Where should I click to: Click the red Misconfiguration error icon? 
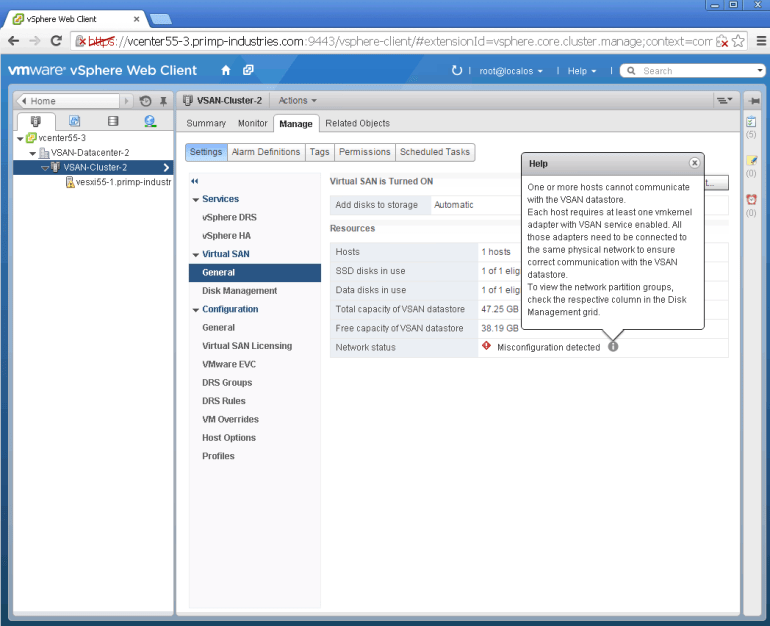click(x=486, y=346)
